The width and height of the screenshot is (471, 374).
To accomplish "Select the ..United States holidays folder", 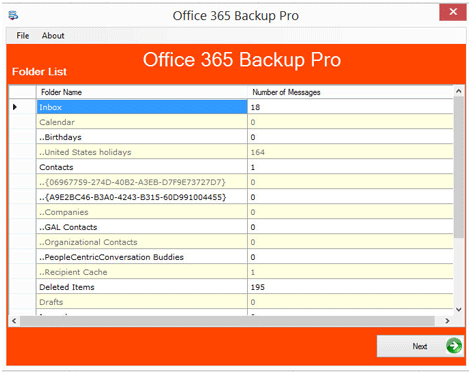I will tap(142, 152).
